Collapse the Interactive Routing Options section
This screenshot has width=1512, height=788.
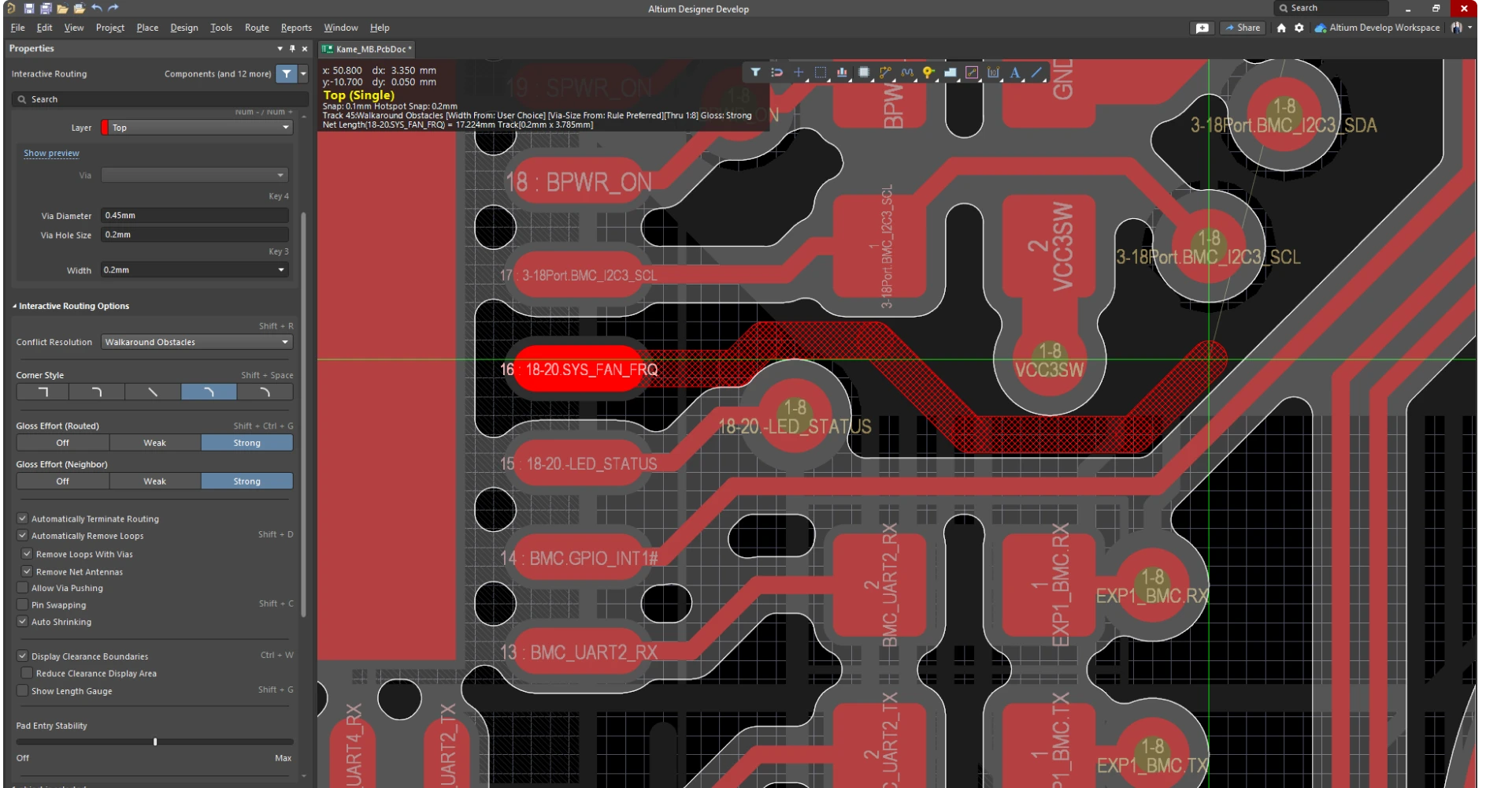14,306
